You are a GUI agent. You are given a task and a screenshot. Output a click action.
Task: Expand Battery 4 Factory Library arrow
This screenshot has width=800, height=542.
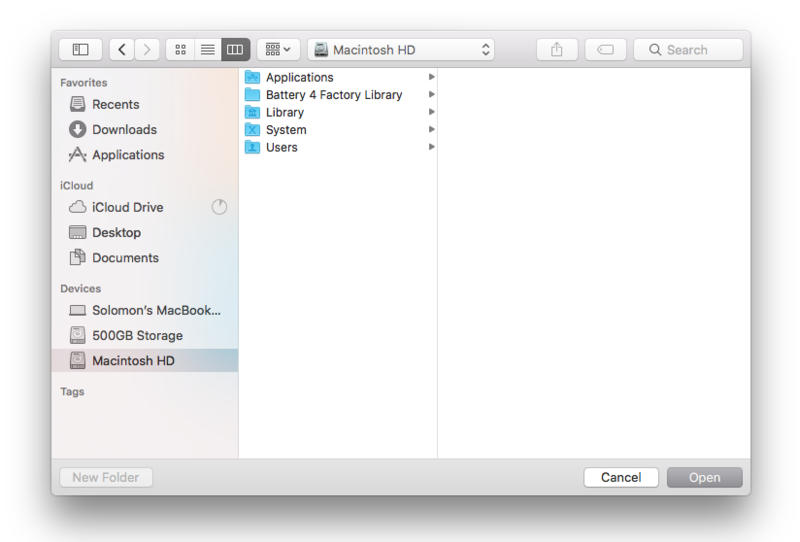pyautogui.click(x=432, y=94)
